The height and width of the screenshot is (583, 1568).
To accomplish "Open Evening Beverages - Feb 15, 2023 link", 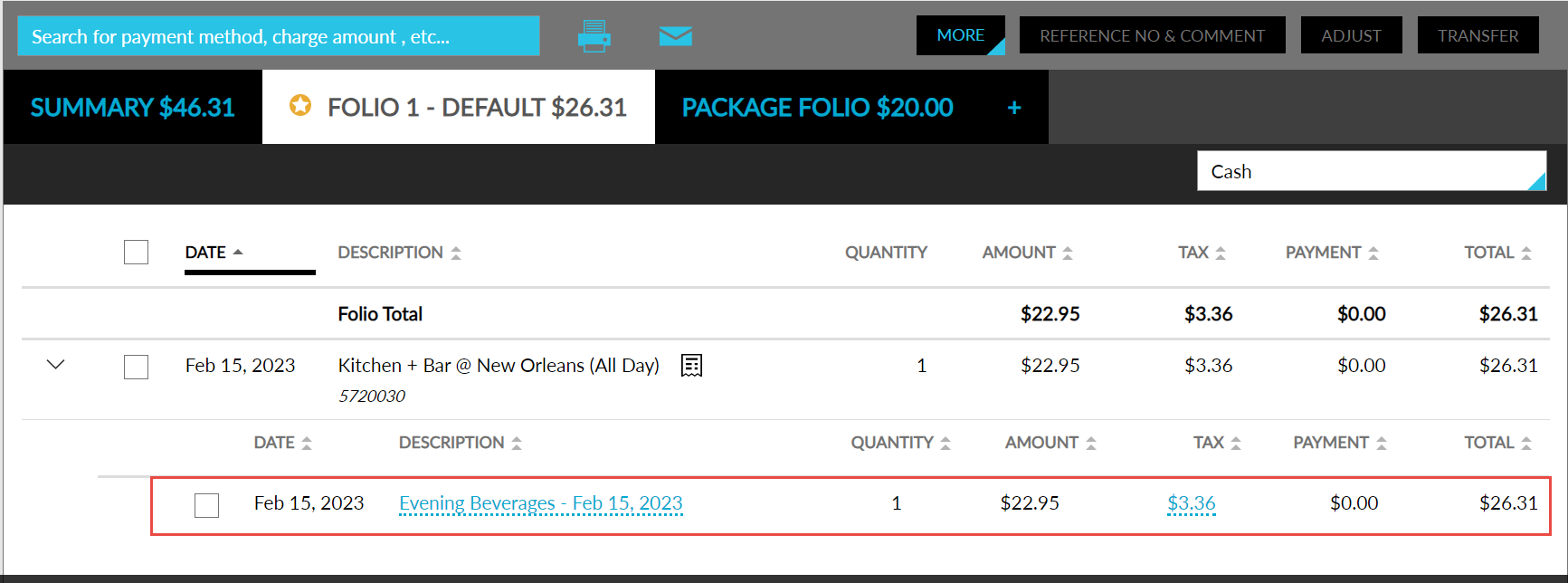I will pos(541,503).
